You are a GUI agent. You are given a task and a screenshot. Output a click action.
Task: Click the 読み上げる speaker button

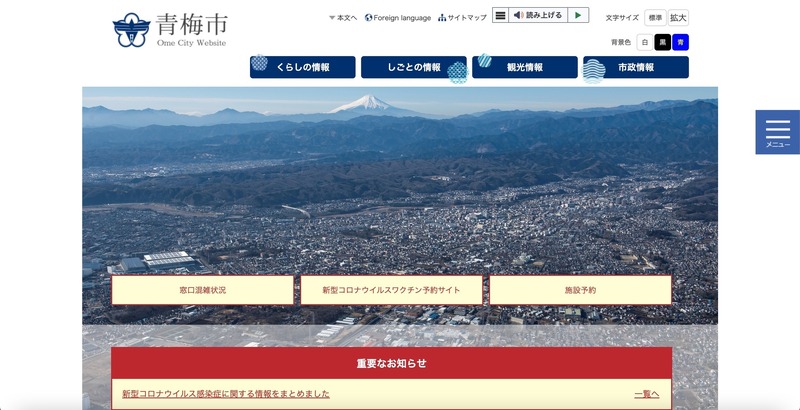coord(538,16)
